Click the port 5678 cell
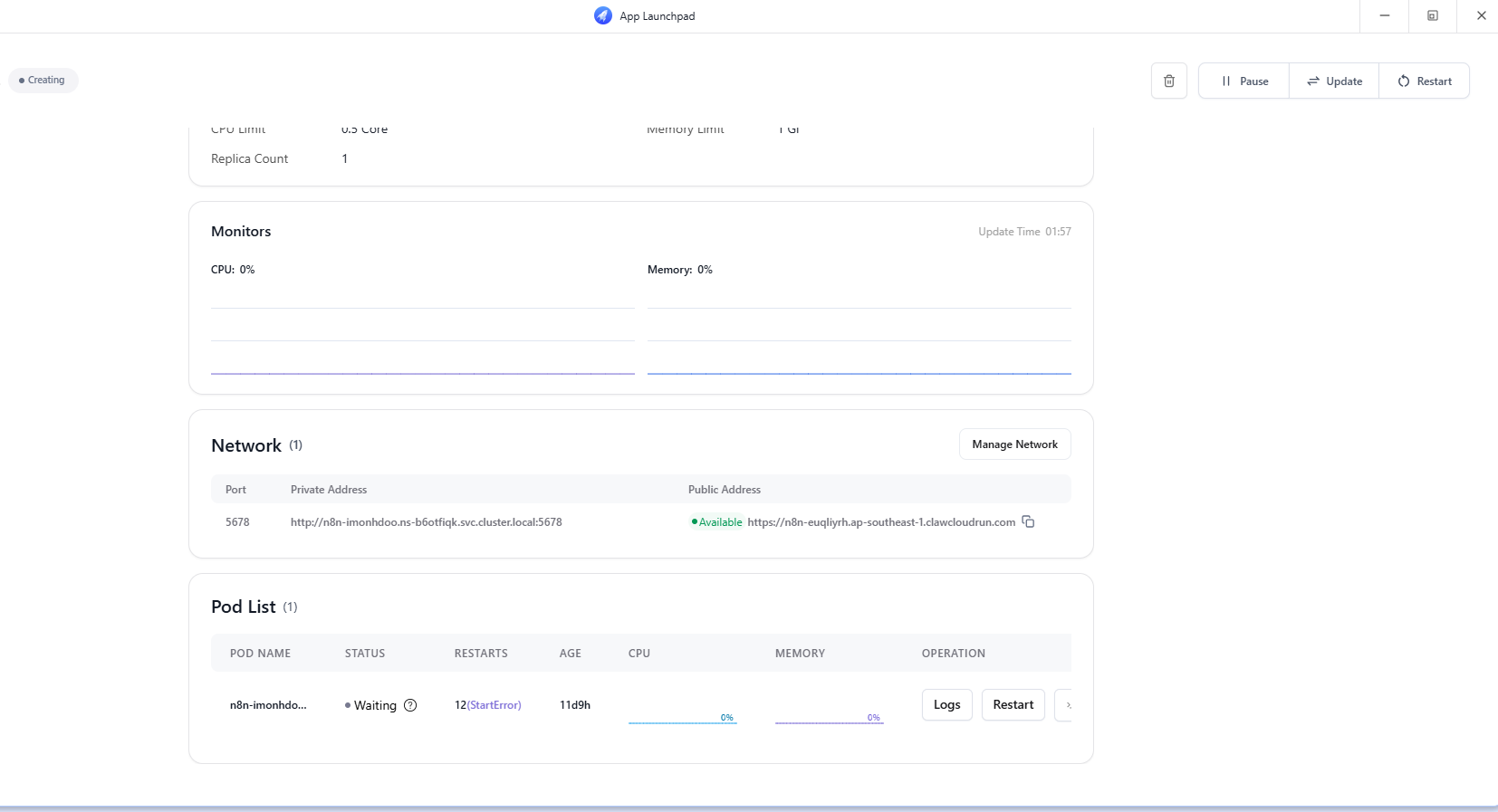 pos(237,522)
